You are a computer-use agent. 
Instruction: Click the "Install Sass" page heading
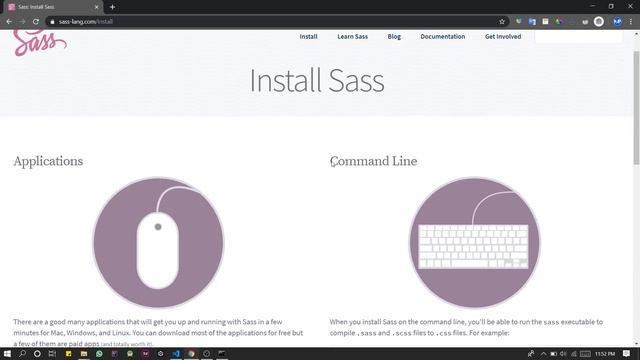click(317, 80)
